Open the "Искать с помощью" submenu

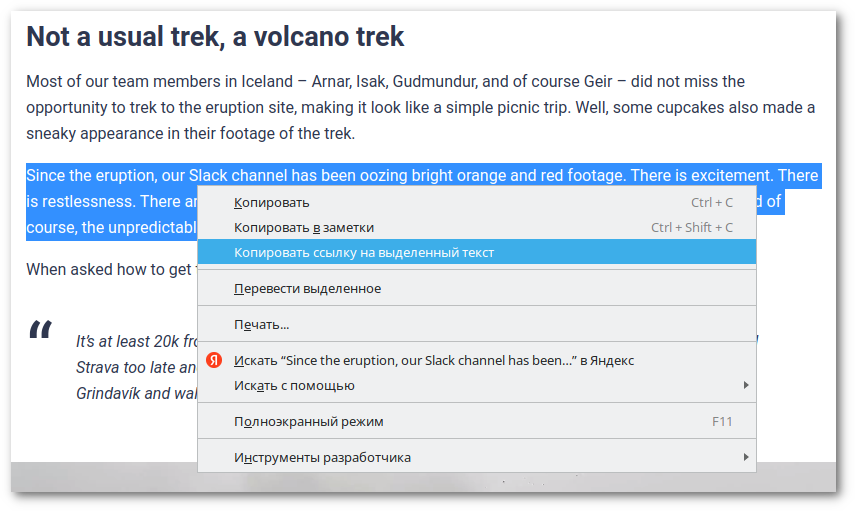294,386
